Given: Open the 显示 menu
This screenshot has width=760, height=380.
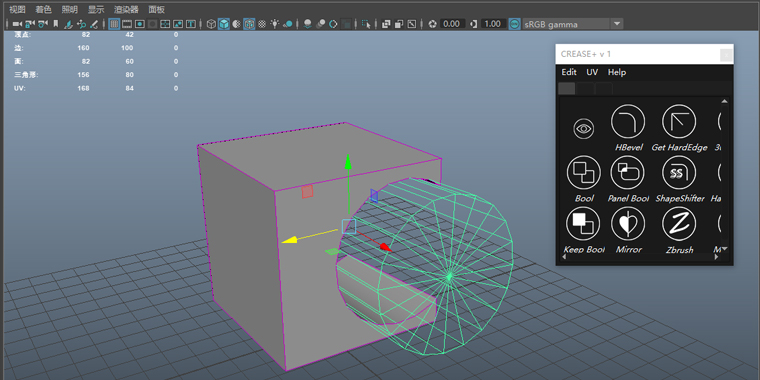Looking at the screenshot, I should click(x=95, y=9).
